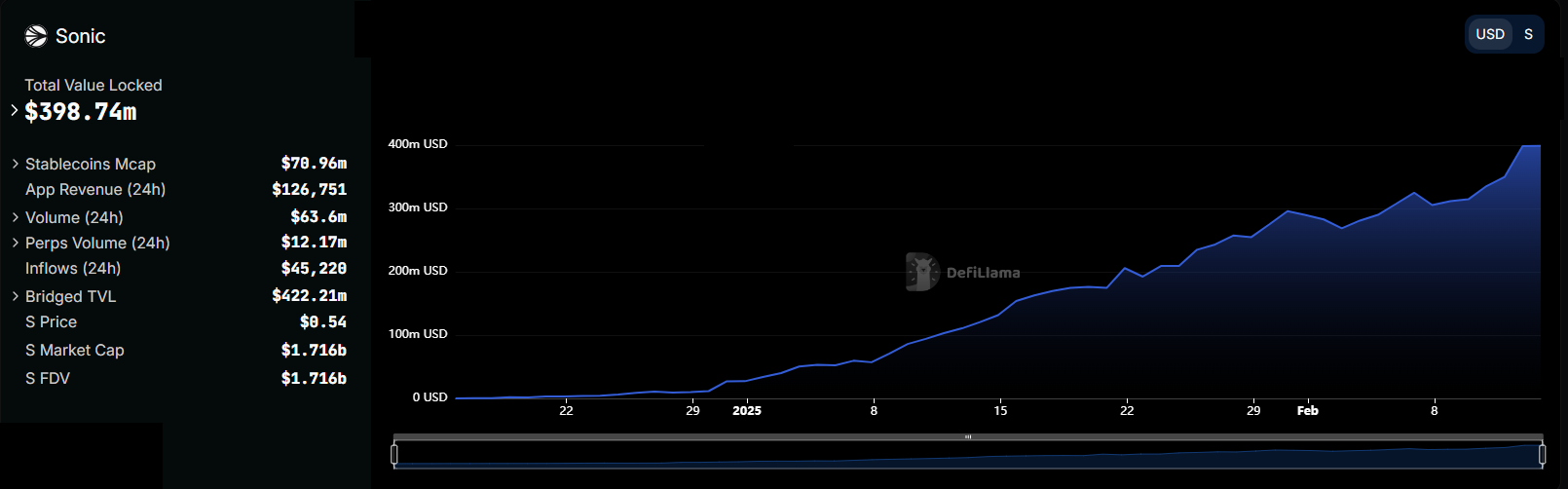Click the $0.54 price value
The height and width of the screenshot is (489, 1568).
point(323,321)
